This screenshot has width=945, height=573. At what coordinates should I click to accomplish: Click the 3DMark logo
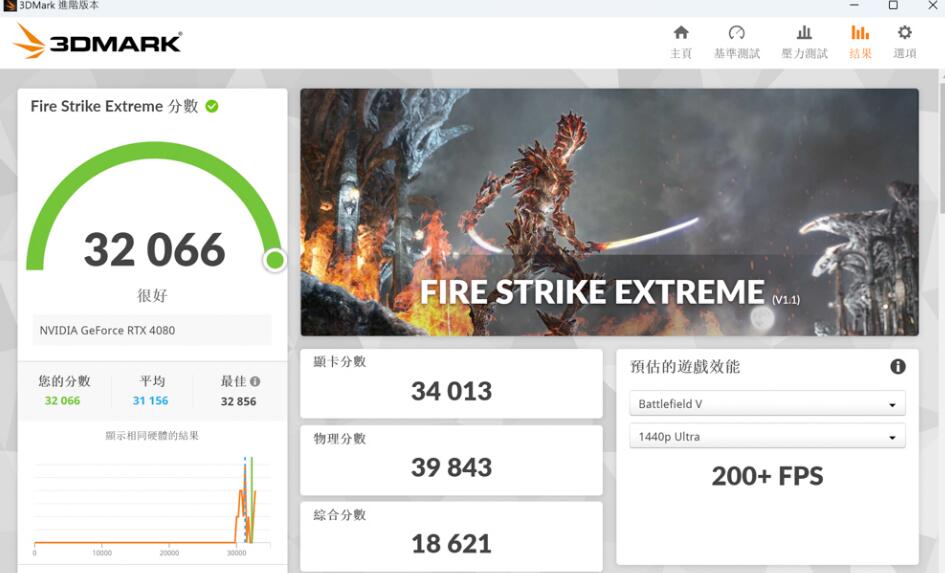[98, 42]
